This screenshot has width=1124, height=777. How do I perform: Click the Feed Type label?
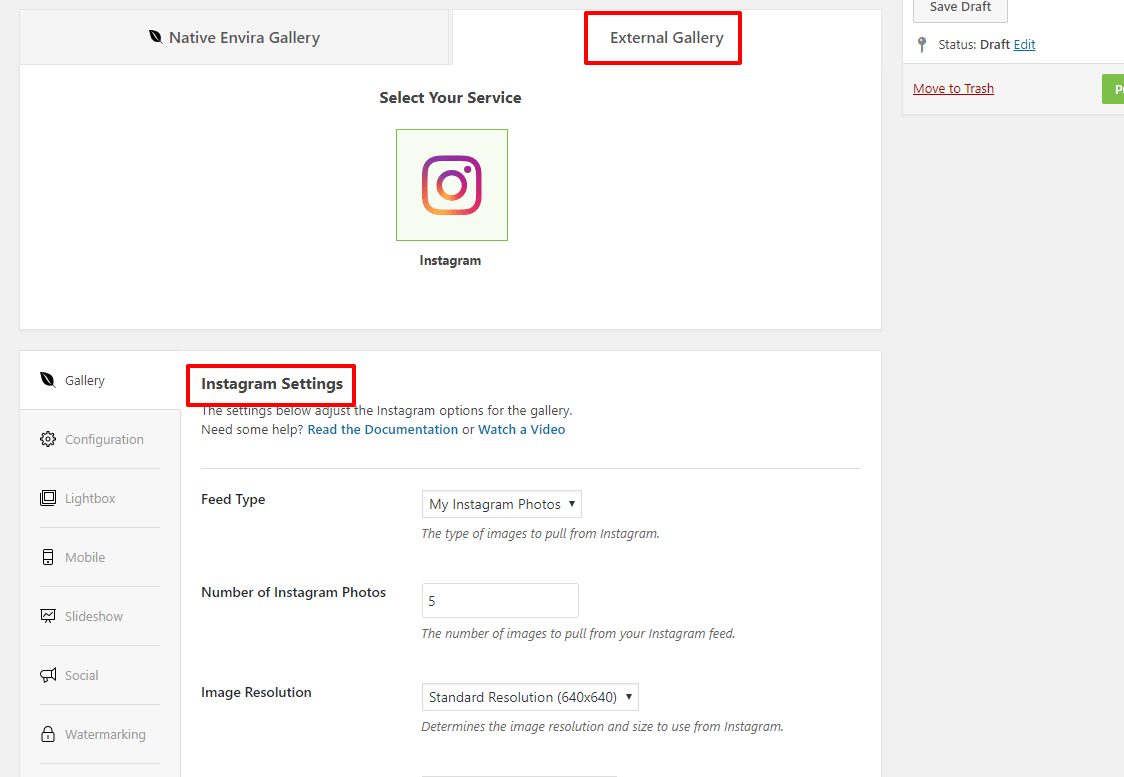(233, 500)
